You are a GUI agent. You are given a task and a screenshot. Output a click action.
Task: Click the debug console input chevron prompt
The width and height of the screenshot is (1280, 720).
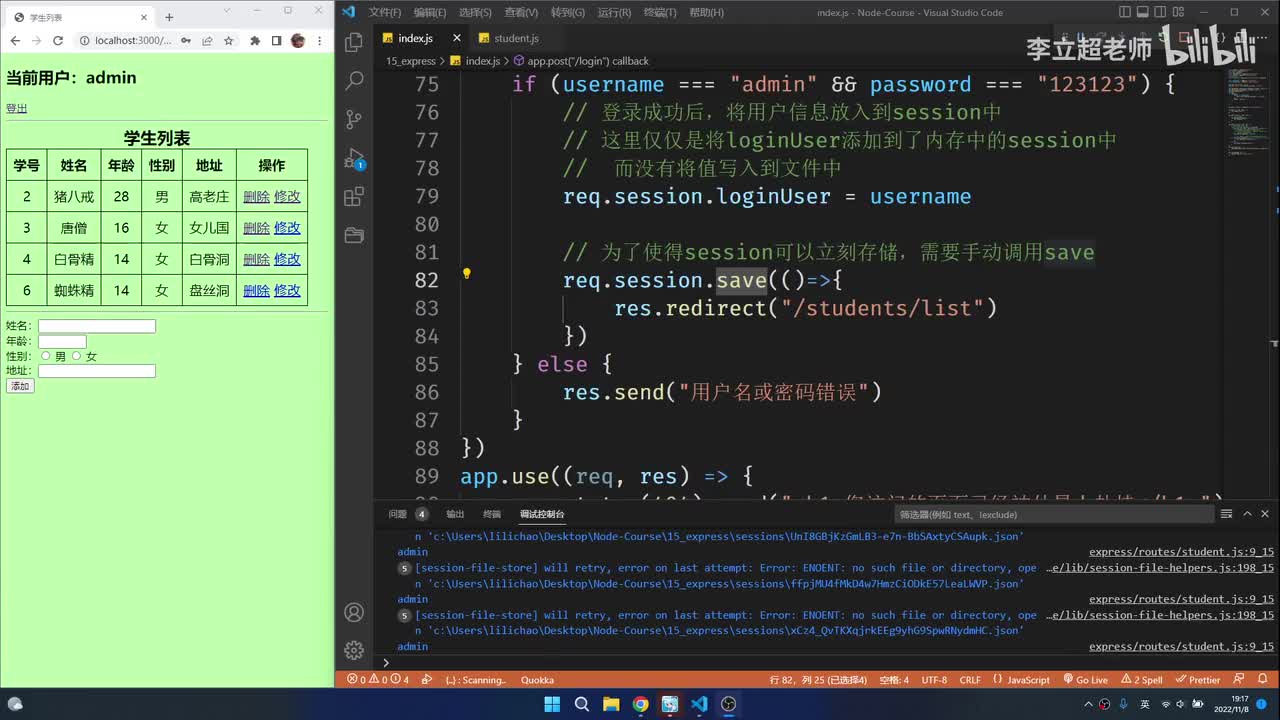[386, 662]
